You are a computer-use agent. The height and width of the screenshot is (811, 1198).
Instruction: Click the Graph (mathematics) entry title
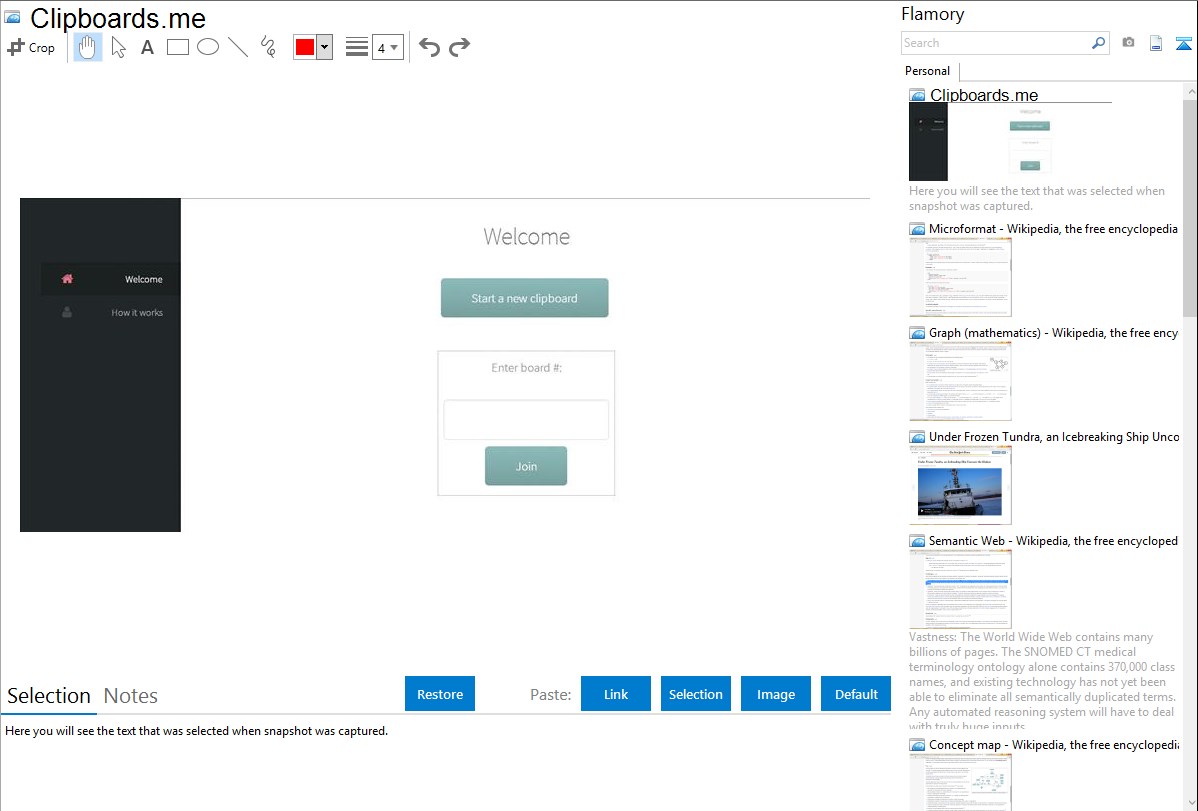1053,333
